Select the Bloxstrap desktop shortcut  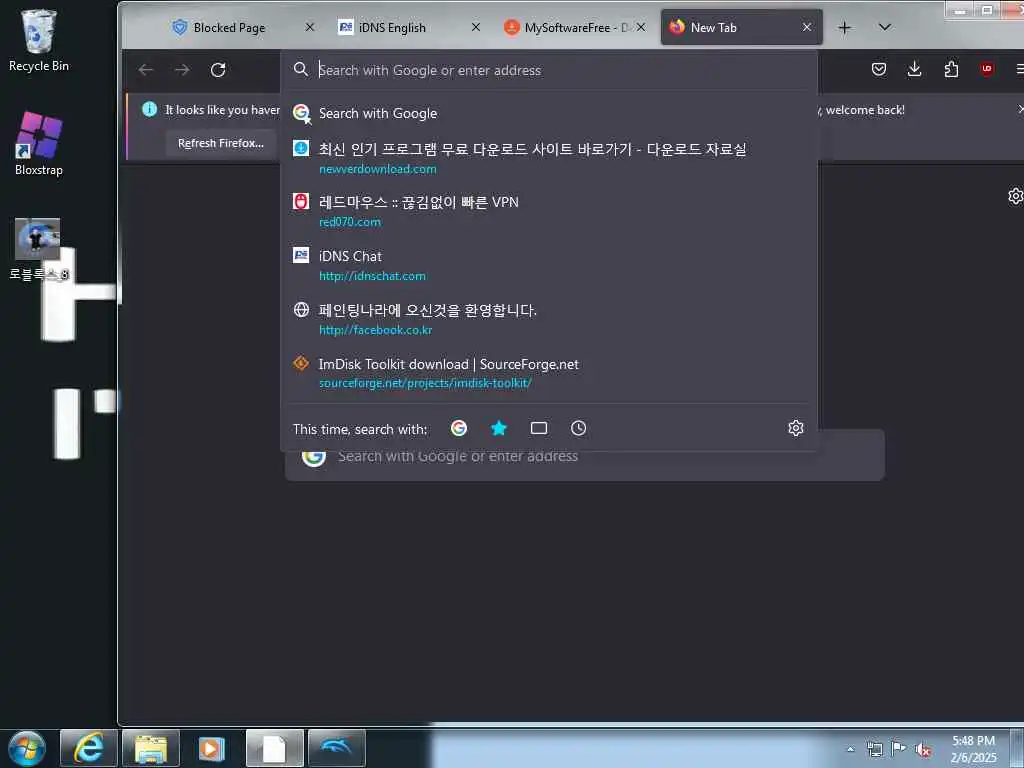(39, 144)
